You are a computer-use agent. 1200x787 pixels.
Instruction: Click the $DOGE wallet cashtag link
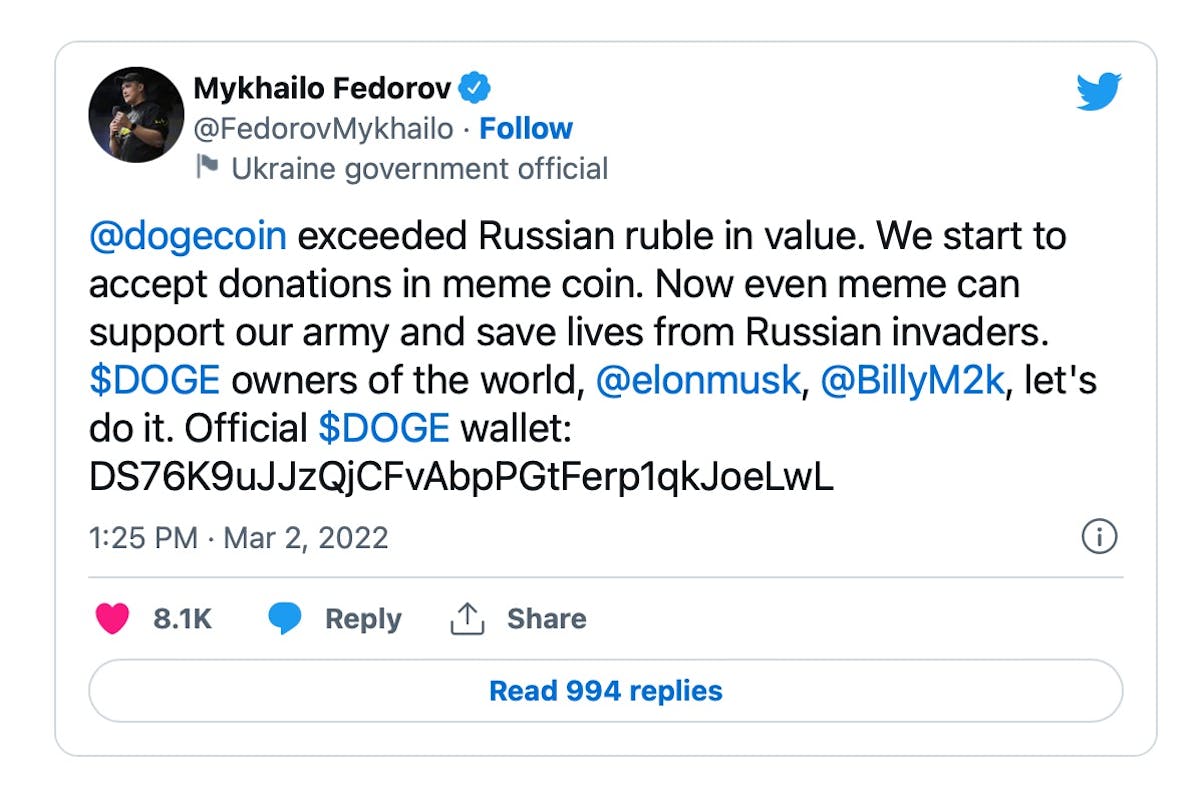pyautogui.click(x=386, y=427)
